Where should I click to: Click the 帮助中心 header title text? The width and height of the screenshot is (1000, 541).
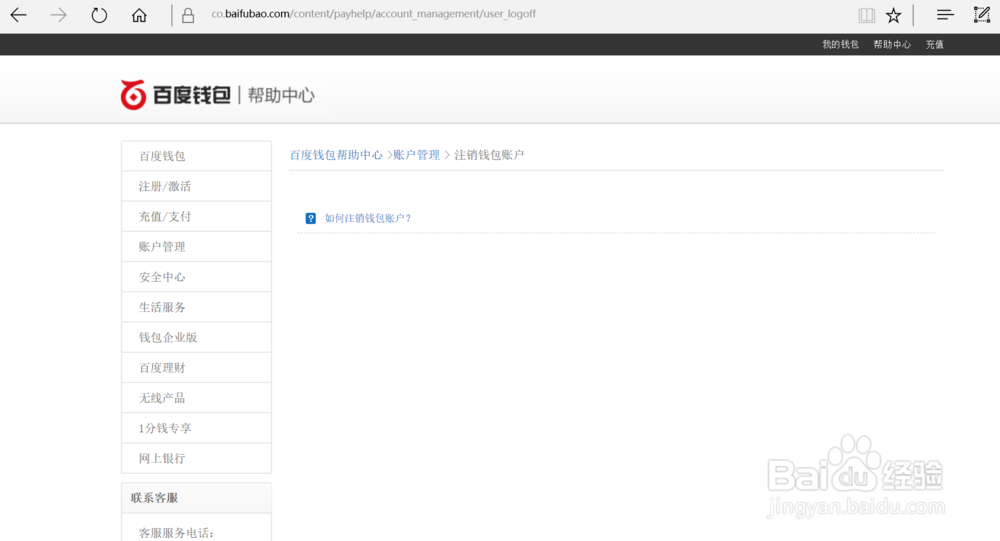coord(281,95)
